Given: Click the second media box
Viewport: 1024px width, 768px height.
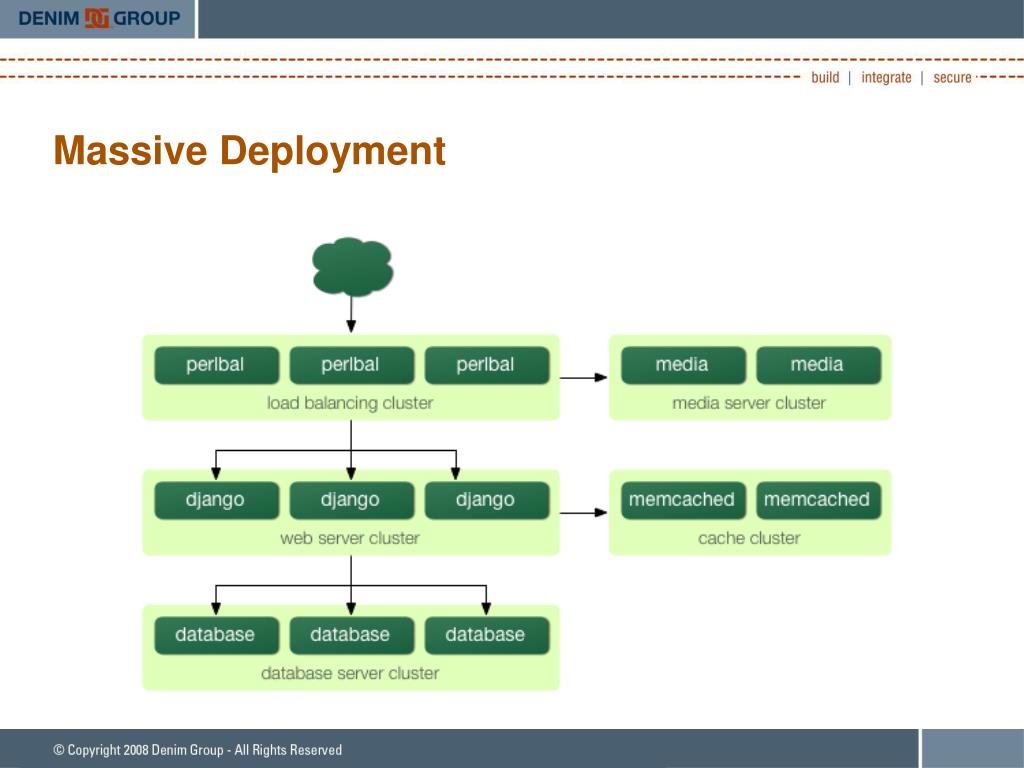Looking at the screenshot, I should 818,365.
